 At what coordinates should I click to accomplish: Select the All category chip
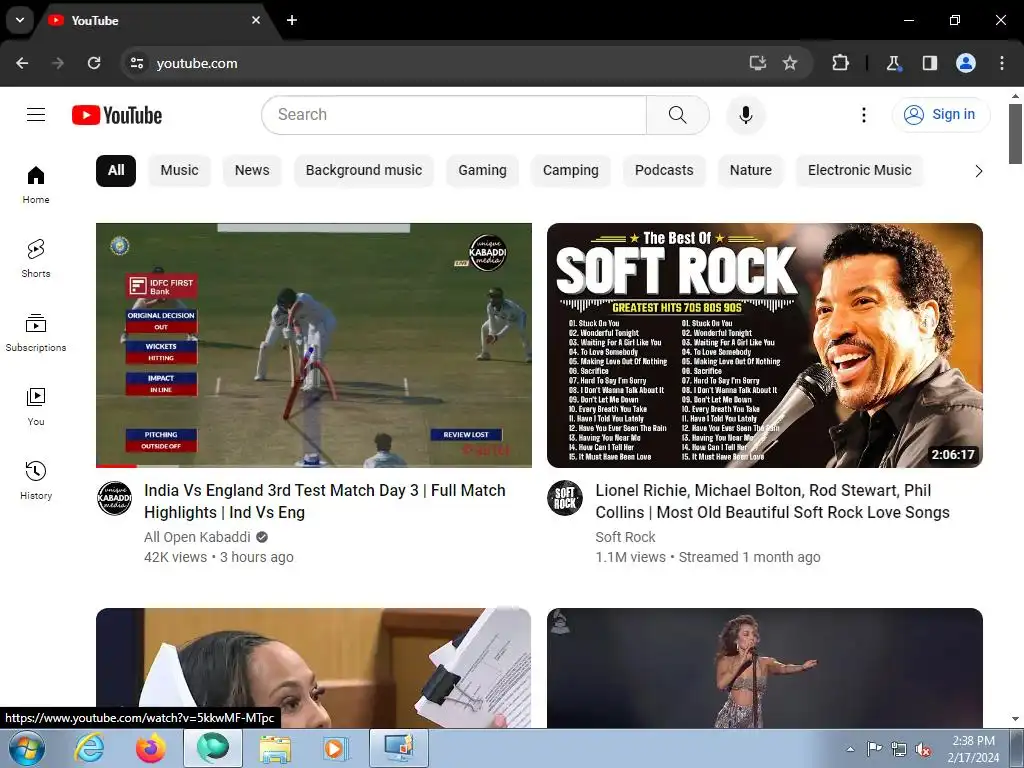116,170
